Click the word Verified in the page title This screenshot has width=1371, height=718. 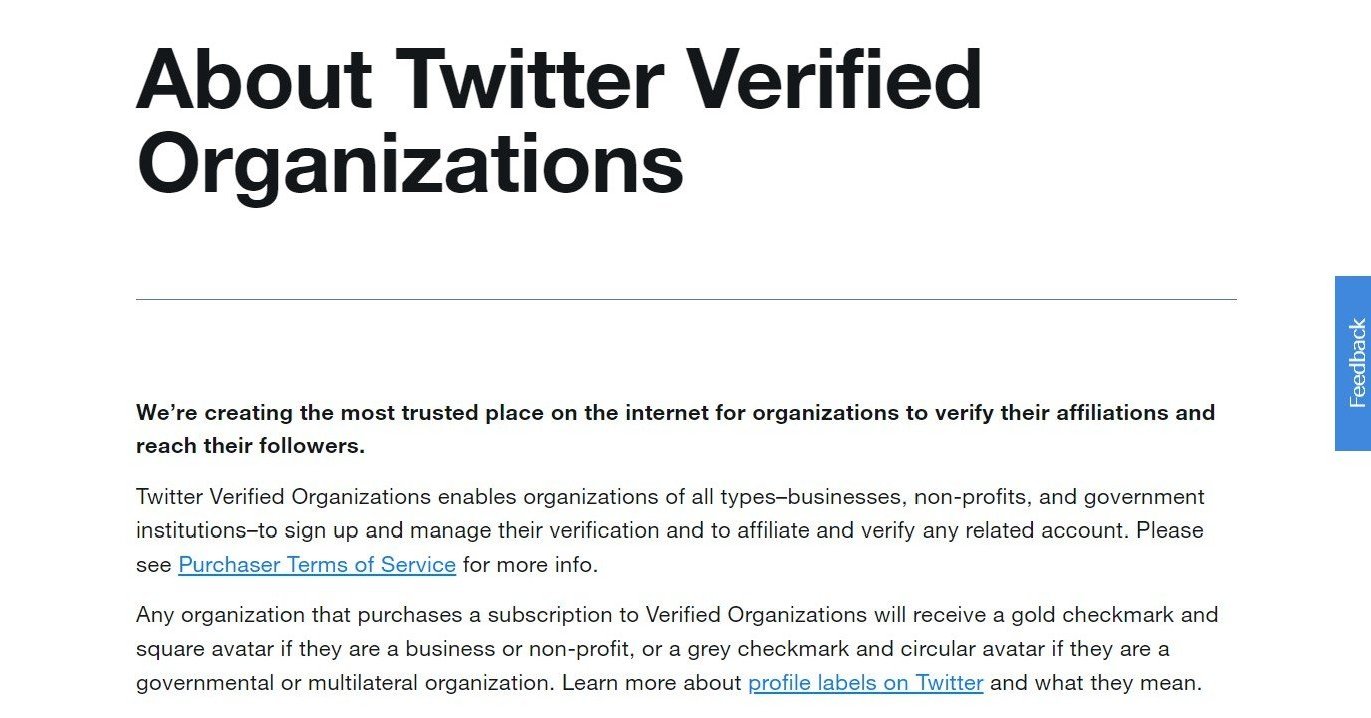834,79
